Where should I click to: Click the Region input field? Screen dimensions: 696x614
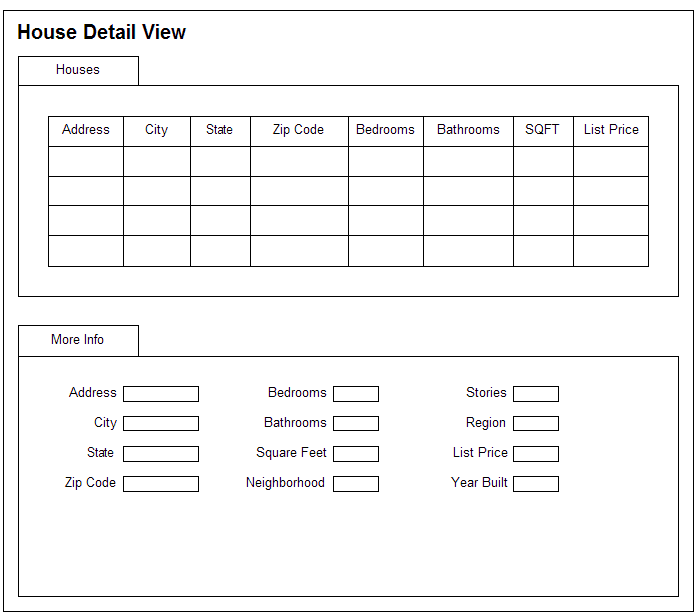tap(536, 423)
